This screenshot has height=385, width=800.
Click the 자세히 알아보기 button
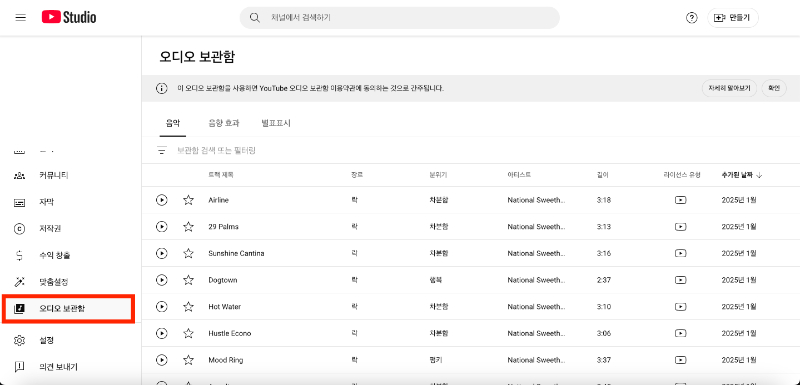(729, 88)
